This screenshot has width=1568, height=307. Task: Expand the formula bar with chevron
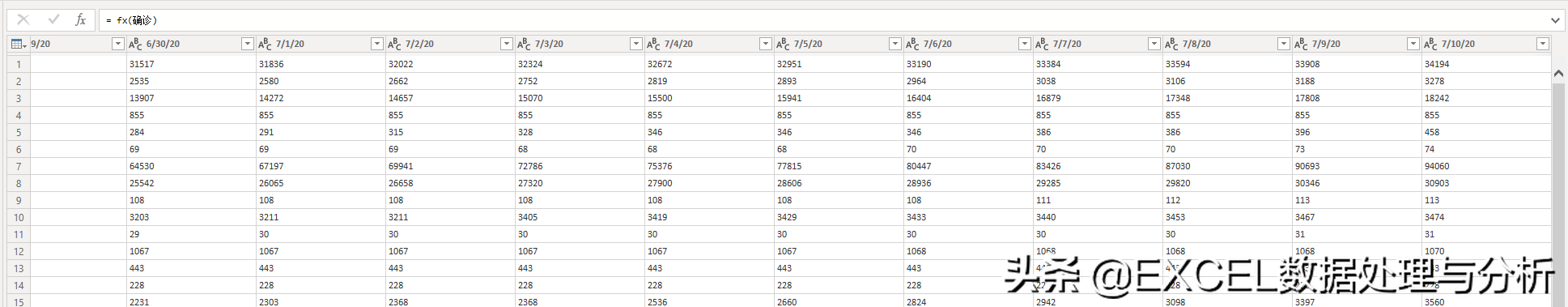pos(1555,20)
